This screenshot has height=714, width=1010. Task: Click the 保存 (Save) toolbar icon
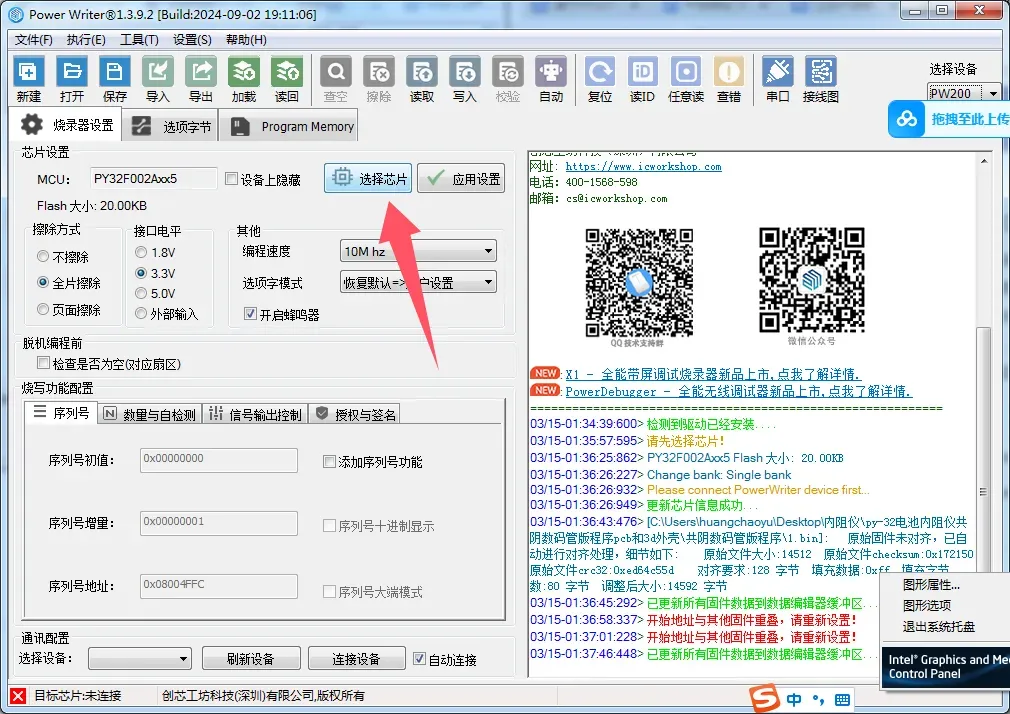pyautogui.click(x=115, y=79)
